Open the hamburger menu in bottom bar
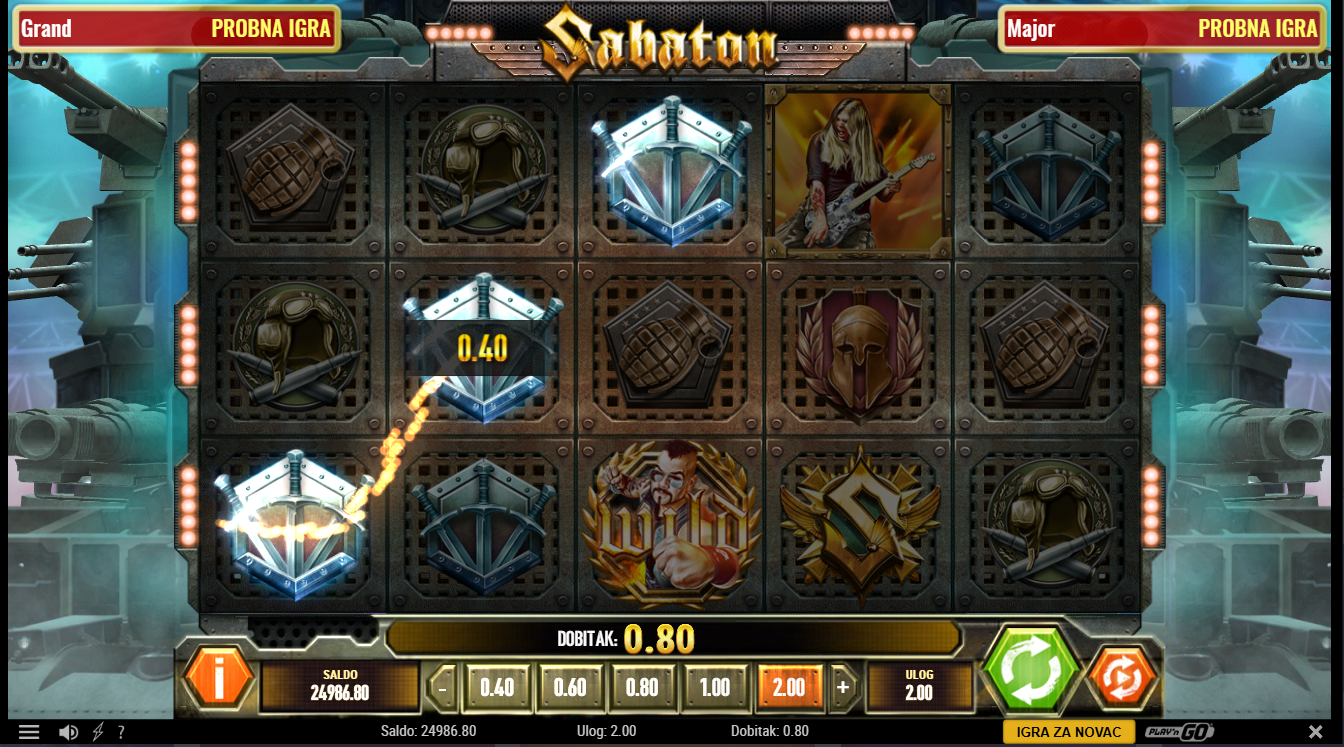The image size is (1344, 747). click(29, 732)
